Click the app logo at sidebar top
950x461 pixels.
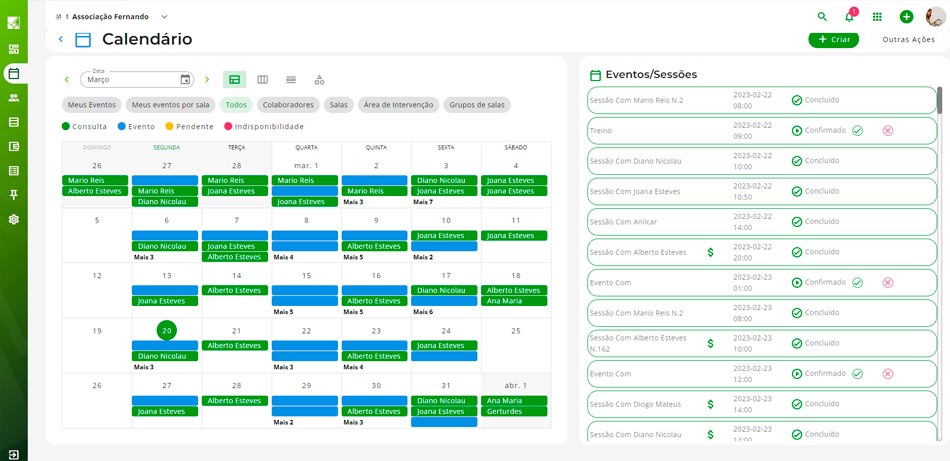click(x=13, y=23)
